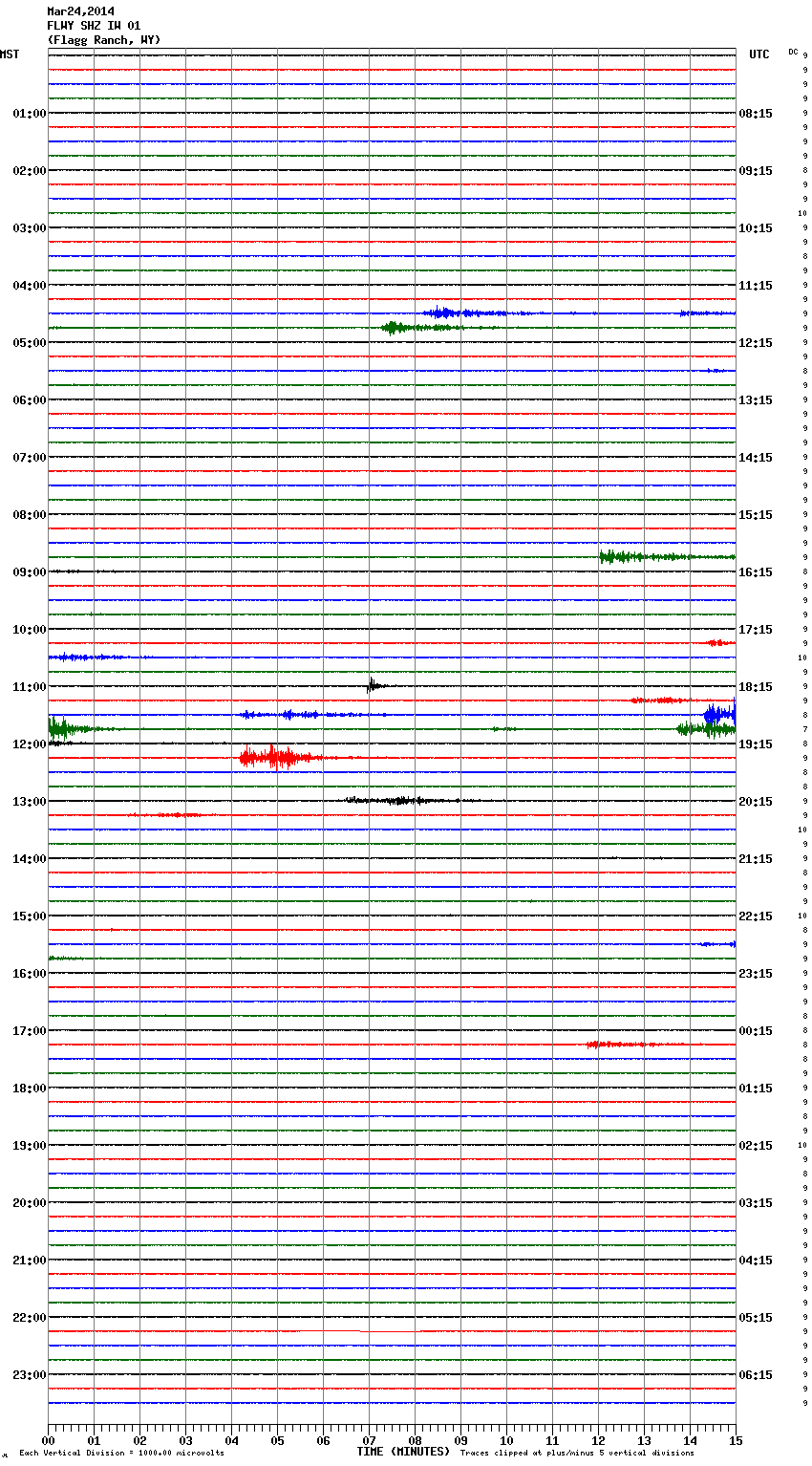
Task: Select the 17:00 MST time label
Action: click(30, 1031)
